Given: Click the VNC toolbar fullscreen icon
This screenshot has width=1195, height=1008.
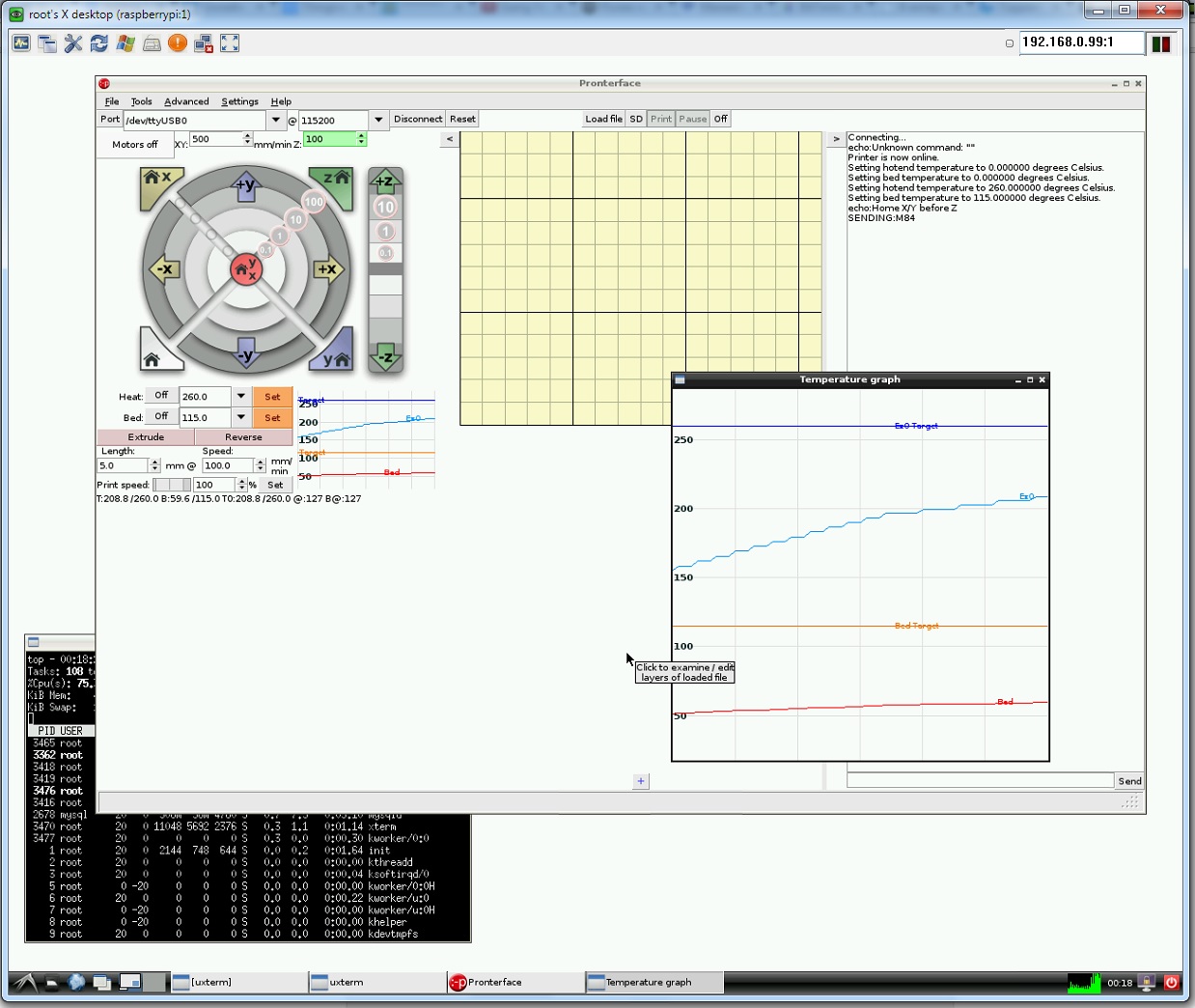Looking at the screenshot, I should [230, 43].
